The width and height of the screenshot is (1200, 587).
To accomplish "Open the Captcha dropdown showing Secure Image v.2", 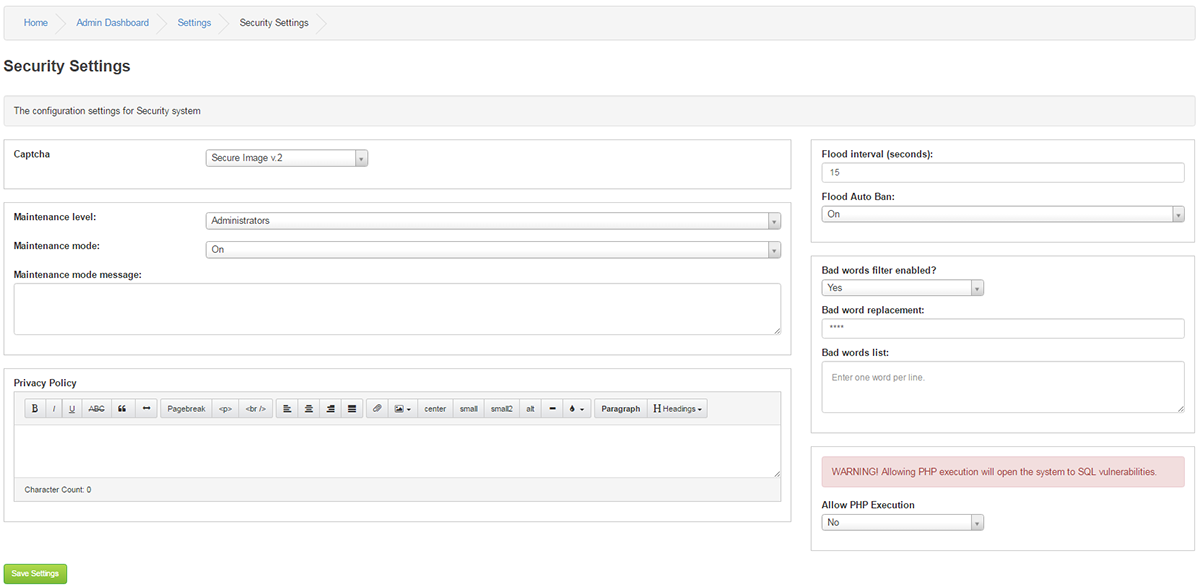I will 287,158.
